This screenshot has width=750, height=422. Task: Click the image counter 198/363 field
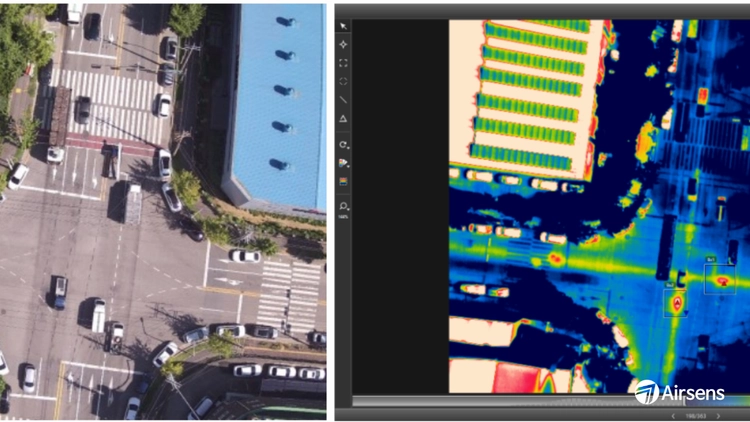[x=696, y=416]
